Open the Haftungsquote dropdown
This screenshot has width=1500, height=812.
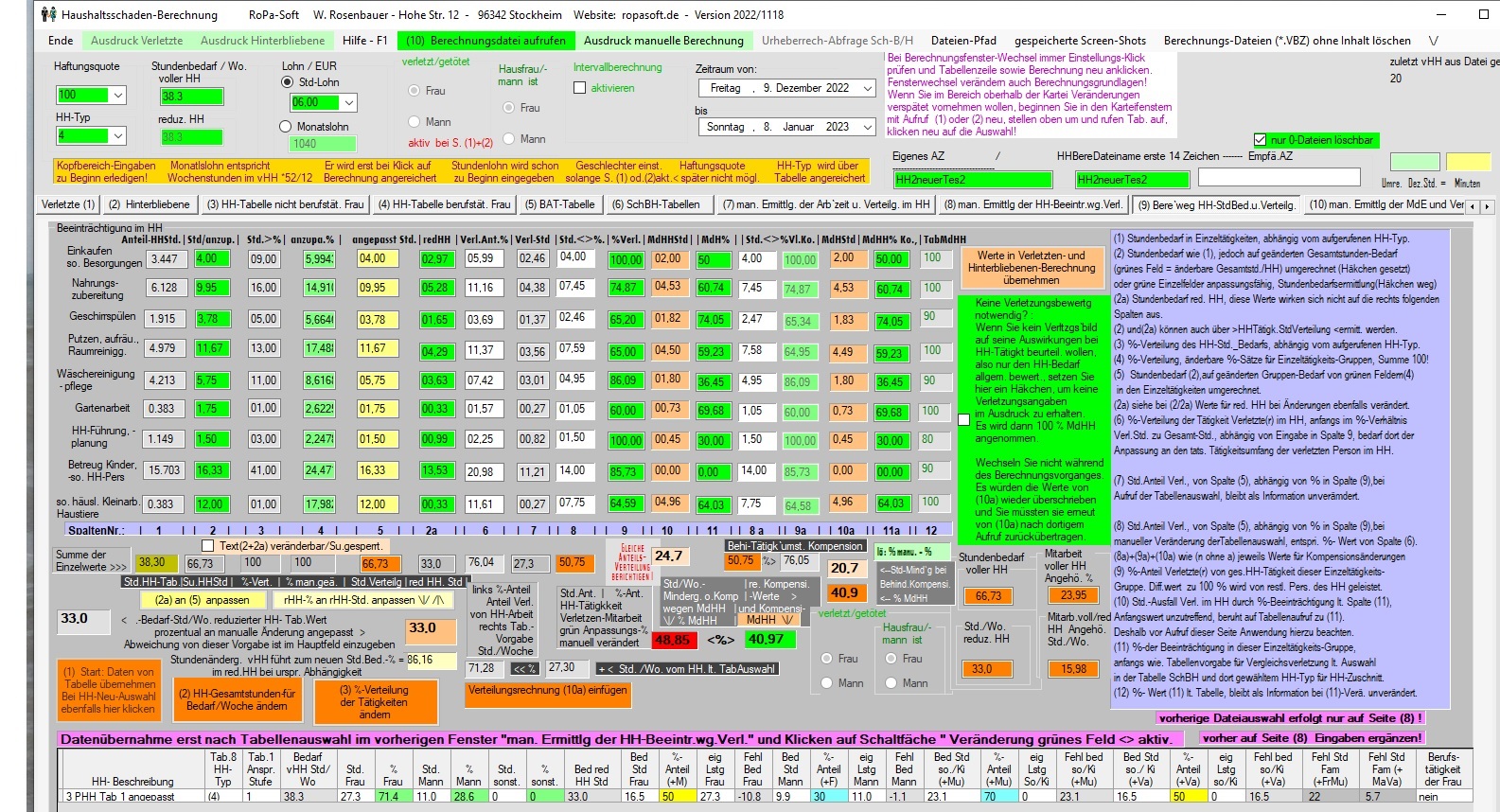(118, 96)
